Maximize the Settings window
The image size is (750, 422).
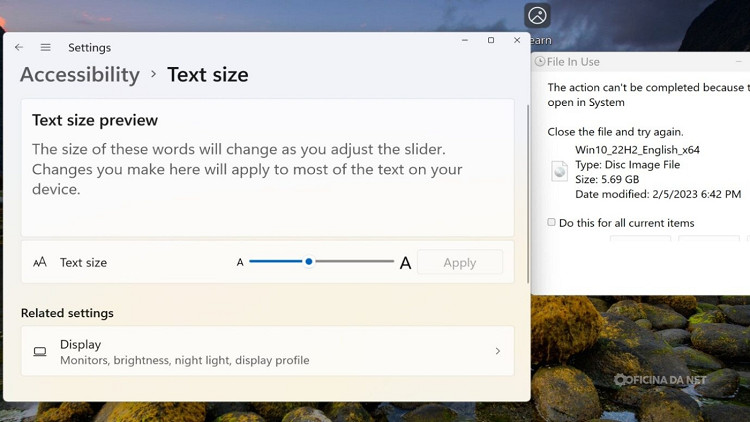pyautogui.click(x=491, y=40)
